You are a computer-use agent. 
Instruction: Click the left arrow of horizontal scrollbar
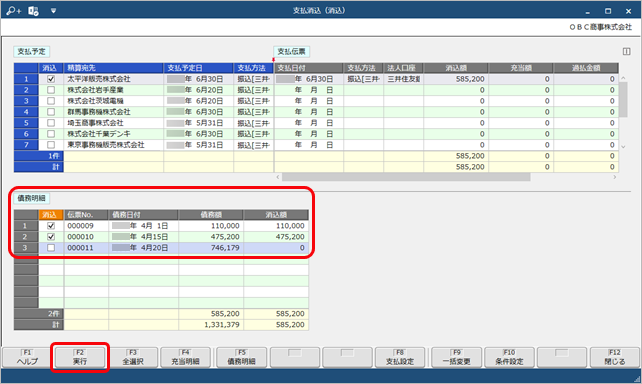tap(278, 177)
